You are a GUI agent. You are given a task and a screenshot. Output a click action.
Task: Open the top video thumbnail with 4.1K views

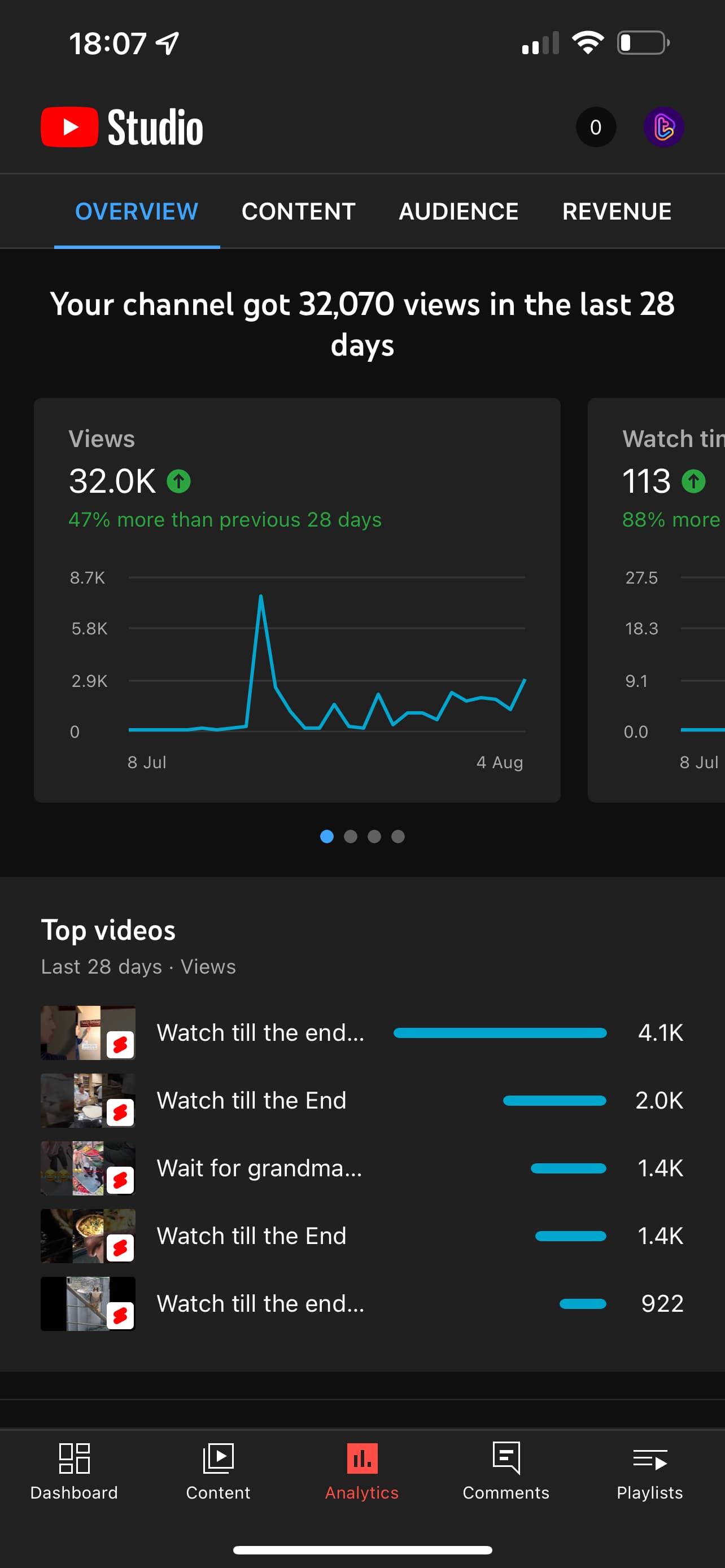point(88,1033)
